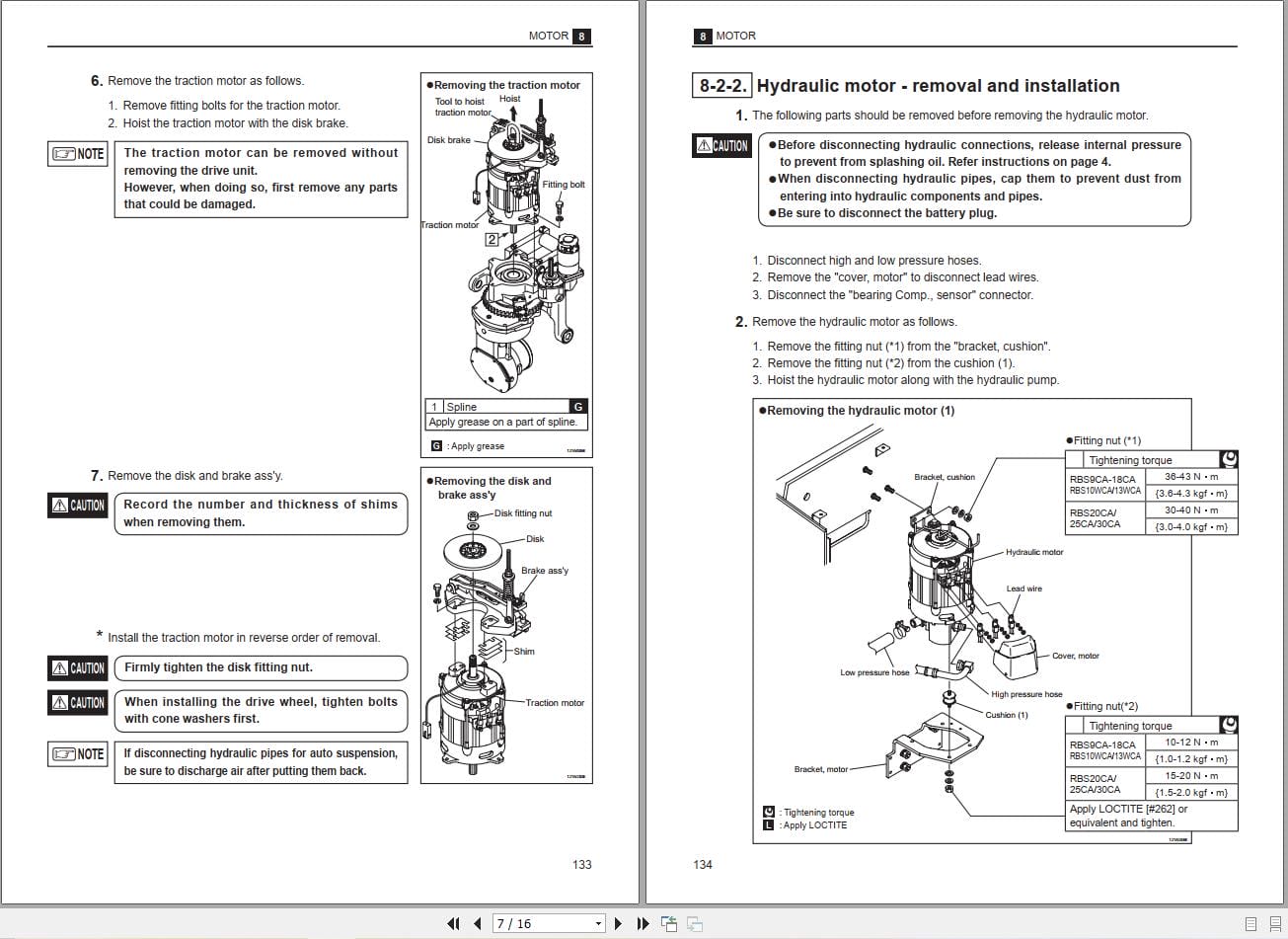This screenshot has height=939, width=1288.
Task: Click the 'Removing the disk and brake ass'y' figure
Action: pos(506,625)
